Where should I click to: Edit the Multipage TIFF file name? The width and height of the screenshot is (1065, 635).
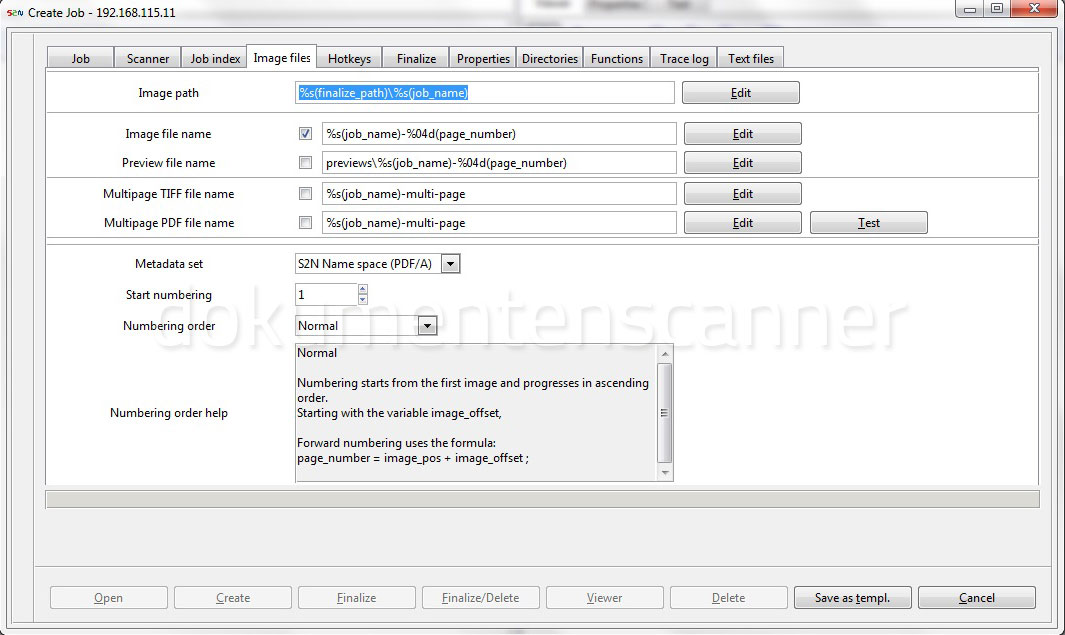pos(742,194)
